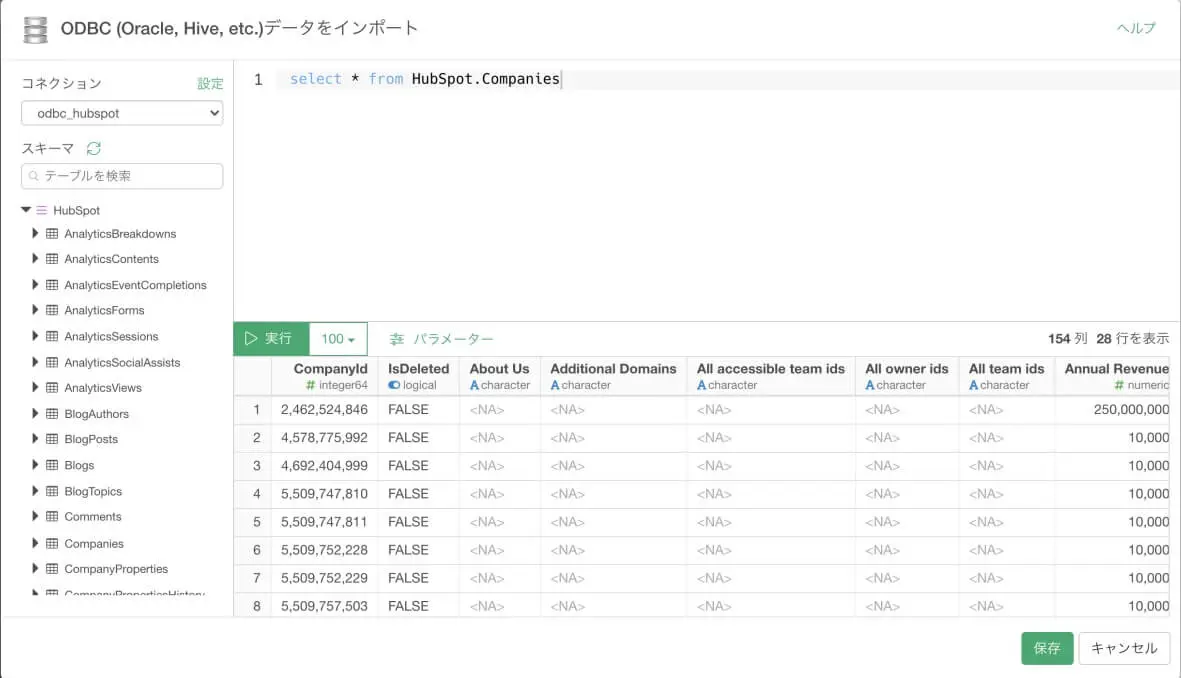Expand the AnalyticsForms table node
The image size is (1181, 678).
[36, 310]
